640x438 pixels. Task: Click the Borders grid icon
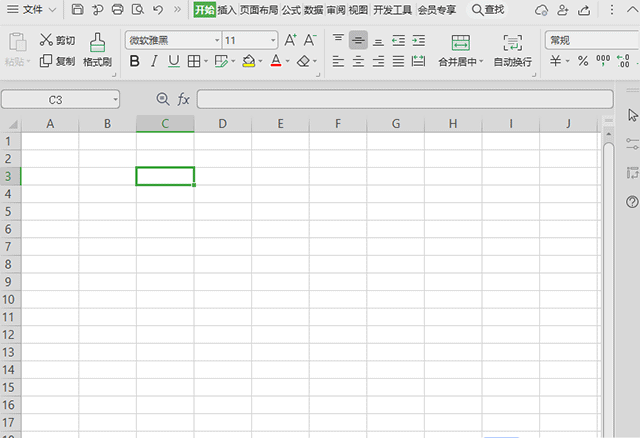point(194,61)
